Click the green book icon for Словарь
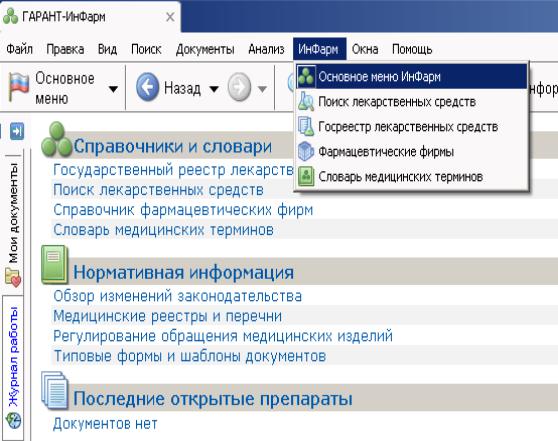558x441 pixels. [306, 176]
